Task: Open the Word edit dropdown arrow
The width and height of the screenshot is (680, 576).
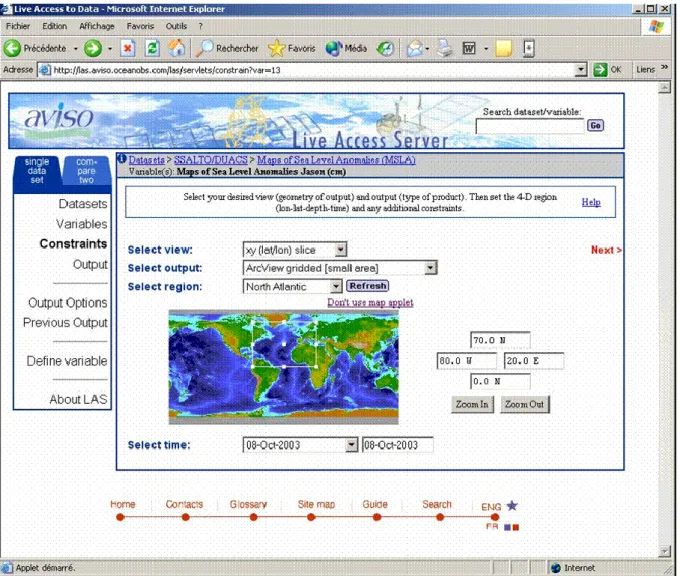Action: (x=486, y=49)
